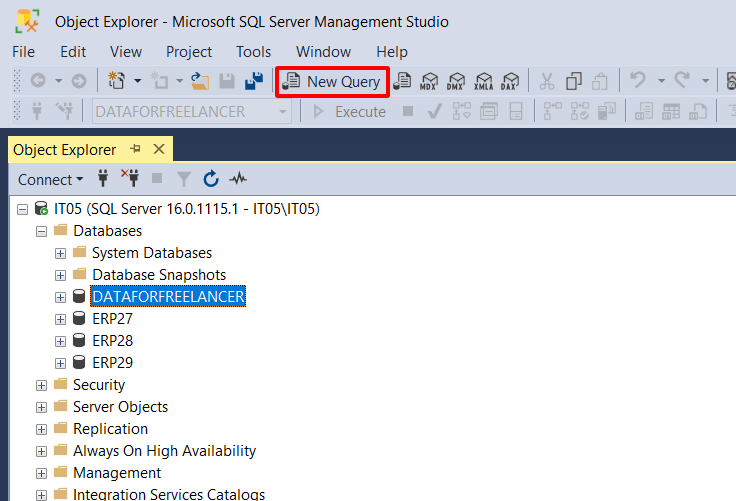
Task: Refresh the Object Explorer tree
Action: point(211,178)
